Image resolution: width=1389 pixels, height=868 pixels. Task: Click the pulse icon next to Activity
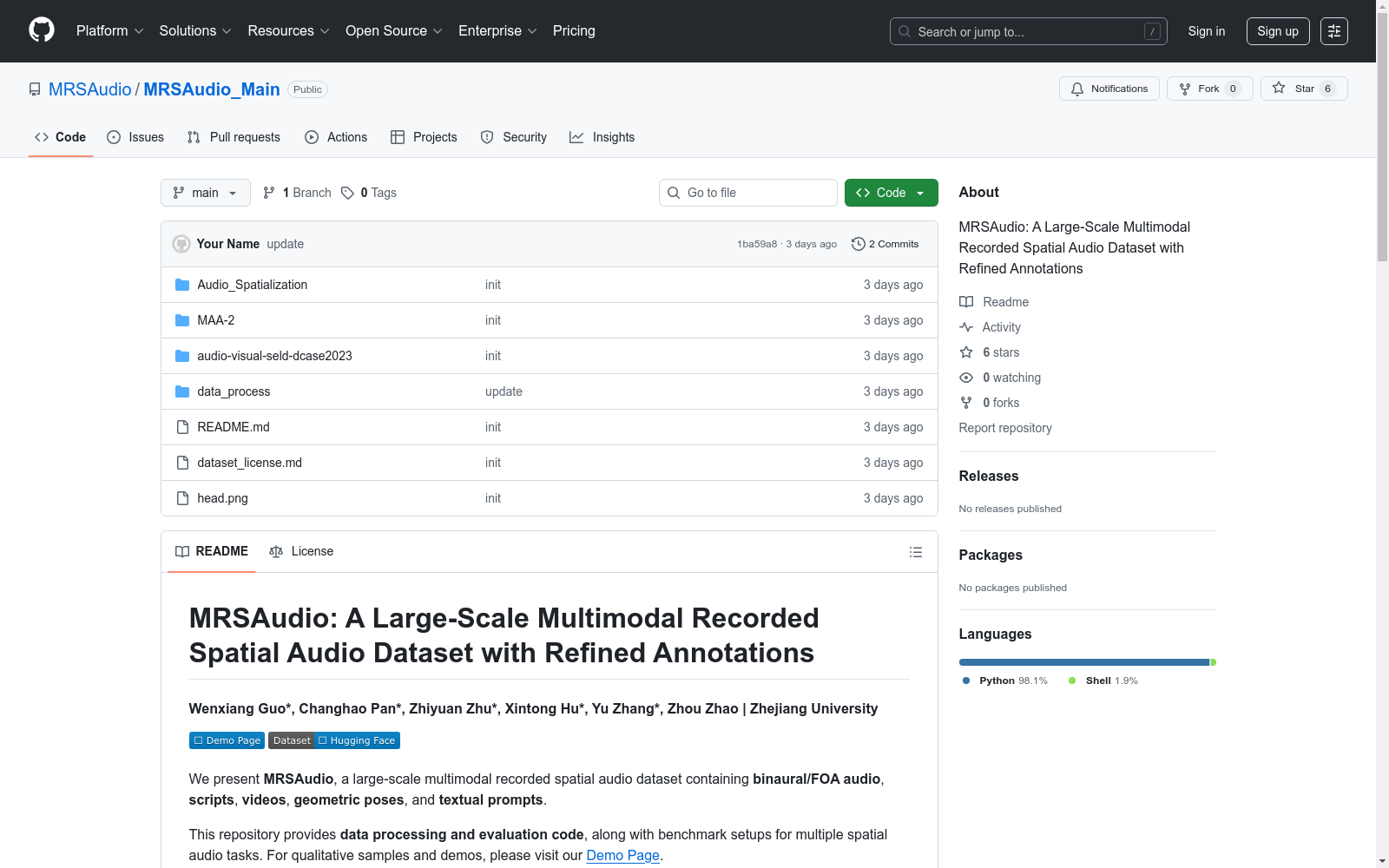click(x=966, y=327)
